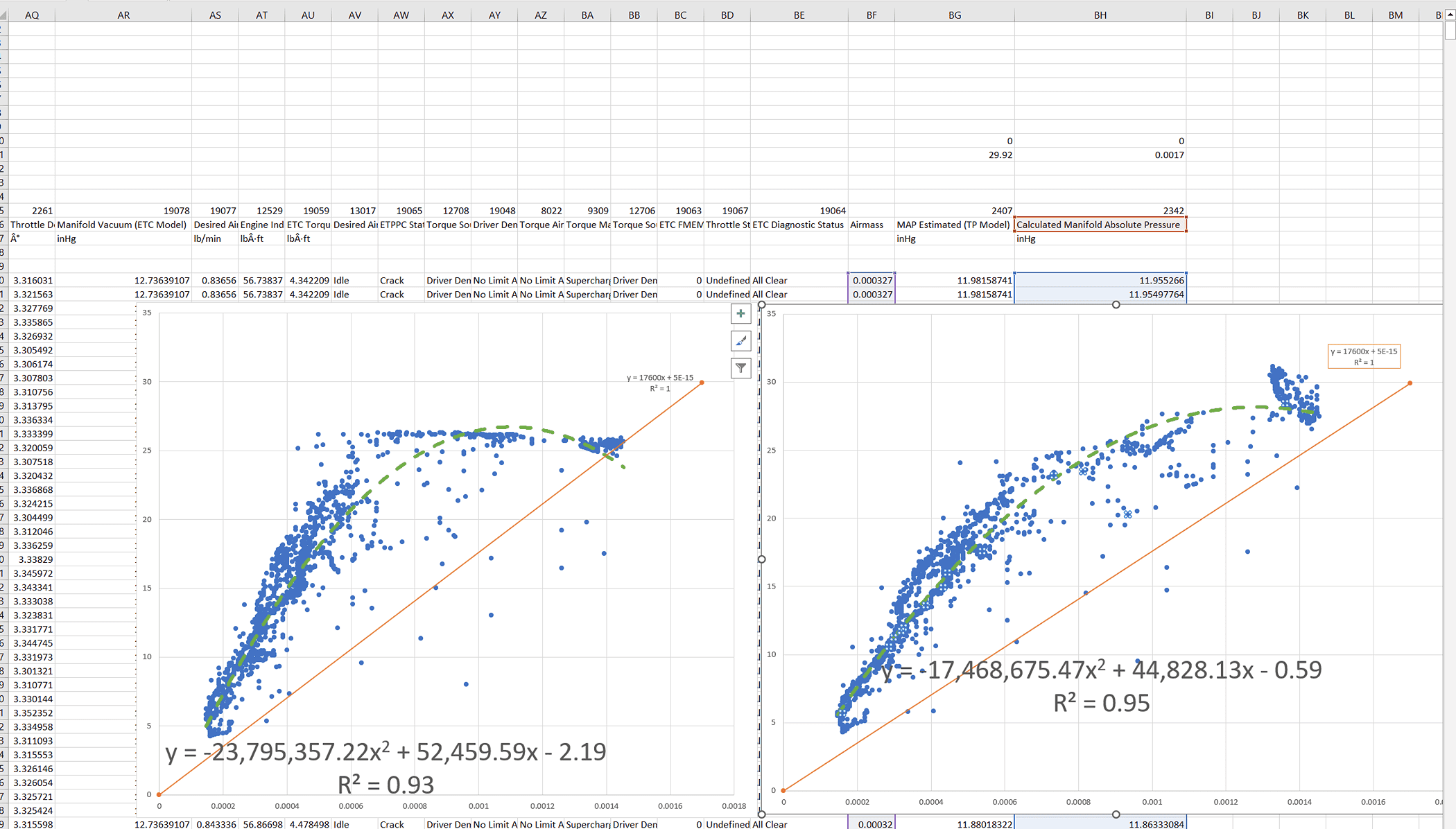Open the Chart Filters funnel button
This screenshot has height=829, width=1456.
pos(740,368)
